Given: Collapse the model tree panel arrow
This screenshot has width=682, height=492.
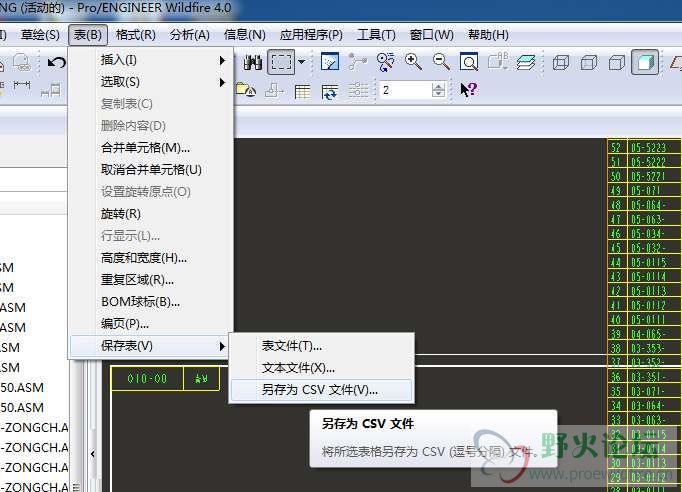Looking at the screenshot, I should [x=93, y=454].
